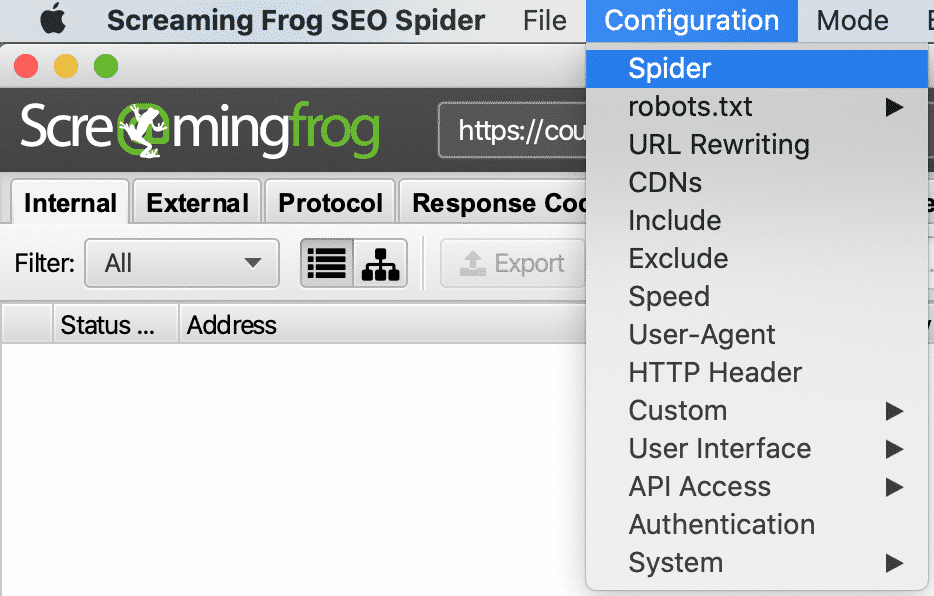Image resolution: width=934 pixels, height=596 pixels.
Task: Switch to the Protocol tab
Action: tap(330, 203)
